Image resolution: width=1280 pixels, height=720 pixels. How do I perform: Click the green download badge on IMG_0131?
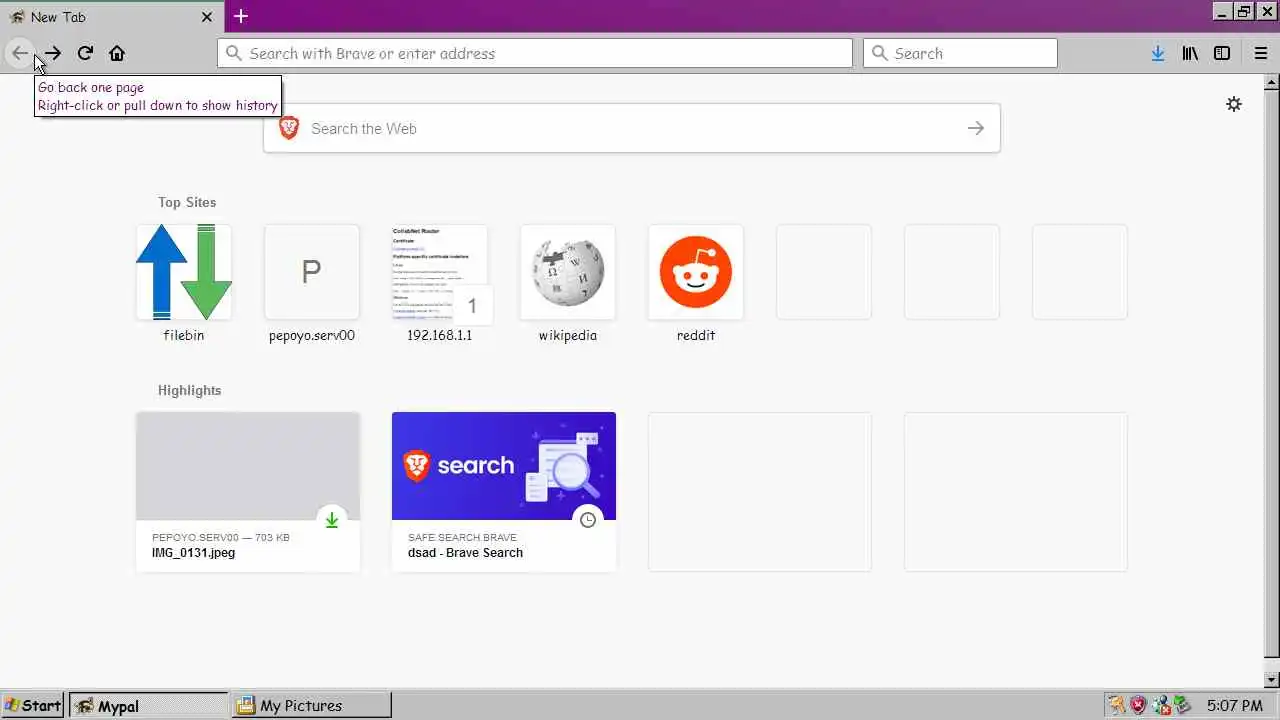pyautogui.click(x=332, y=520)
